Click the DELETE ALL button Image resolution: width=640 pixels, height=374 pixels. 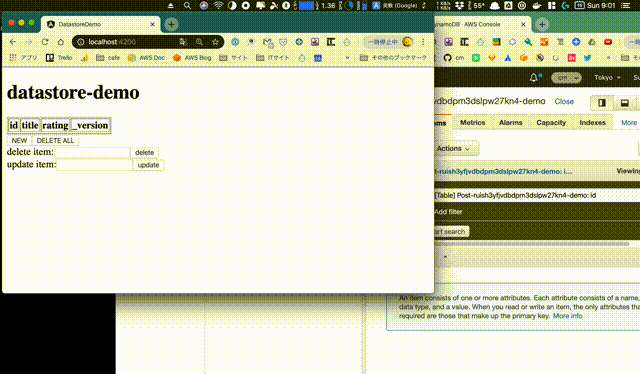56,140
